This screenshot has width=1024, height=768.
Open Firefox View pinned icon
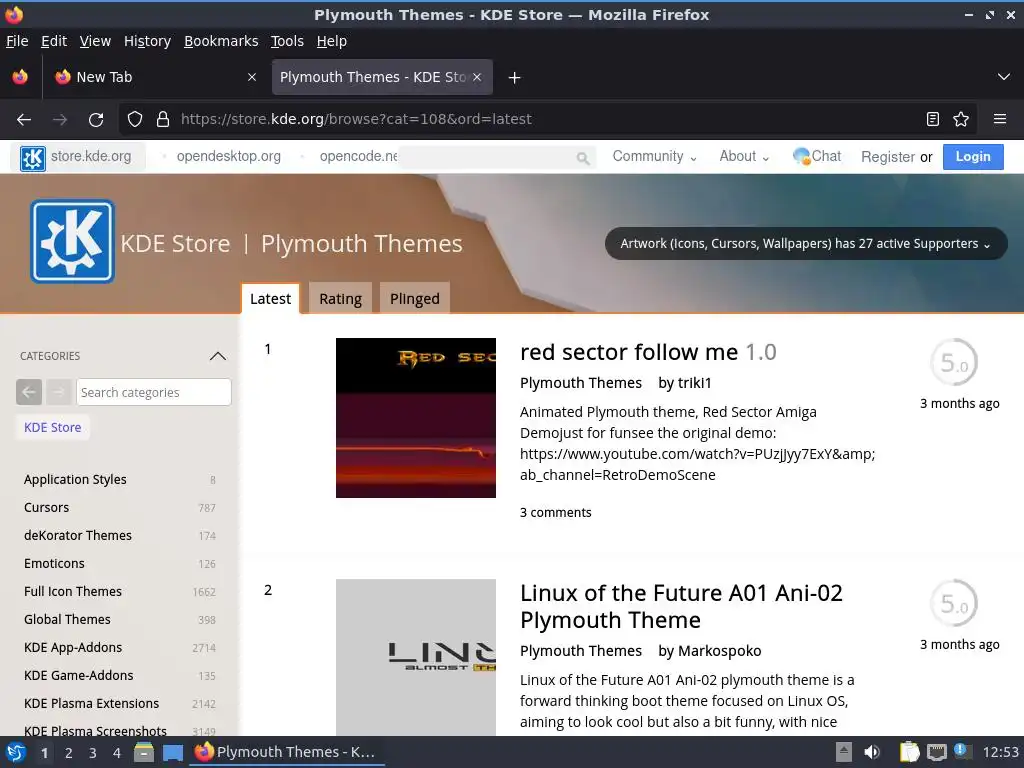[x=20, y=77]
